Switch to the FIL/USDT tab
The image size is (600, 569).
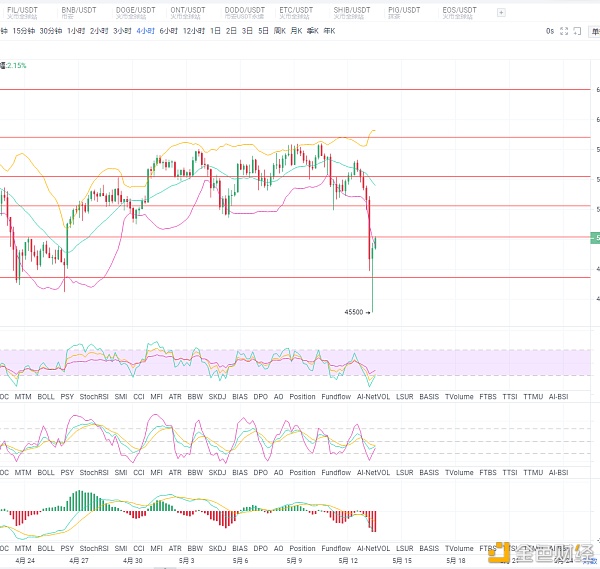pos(22,9)
